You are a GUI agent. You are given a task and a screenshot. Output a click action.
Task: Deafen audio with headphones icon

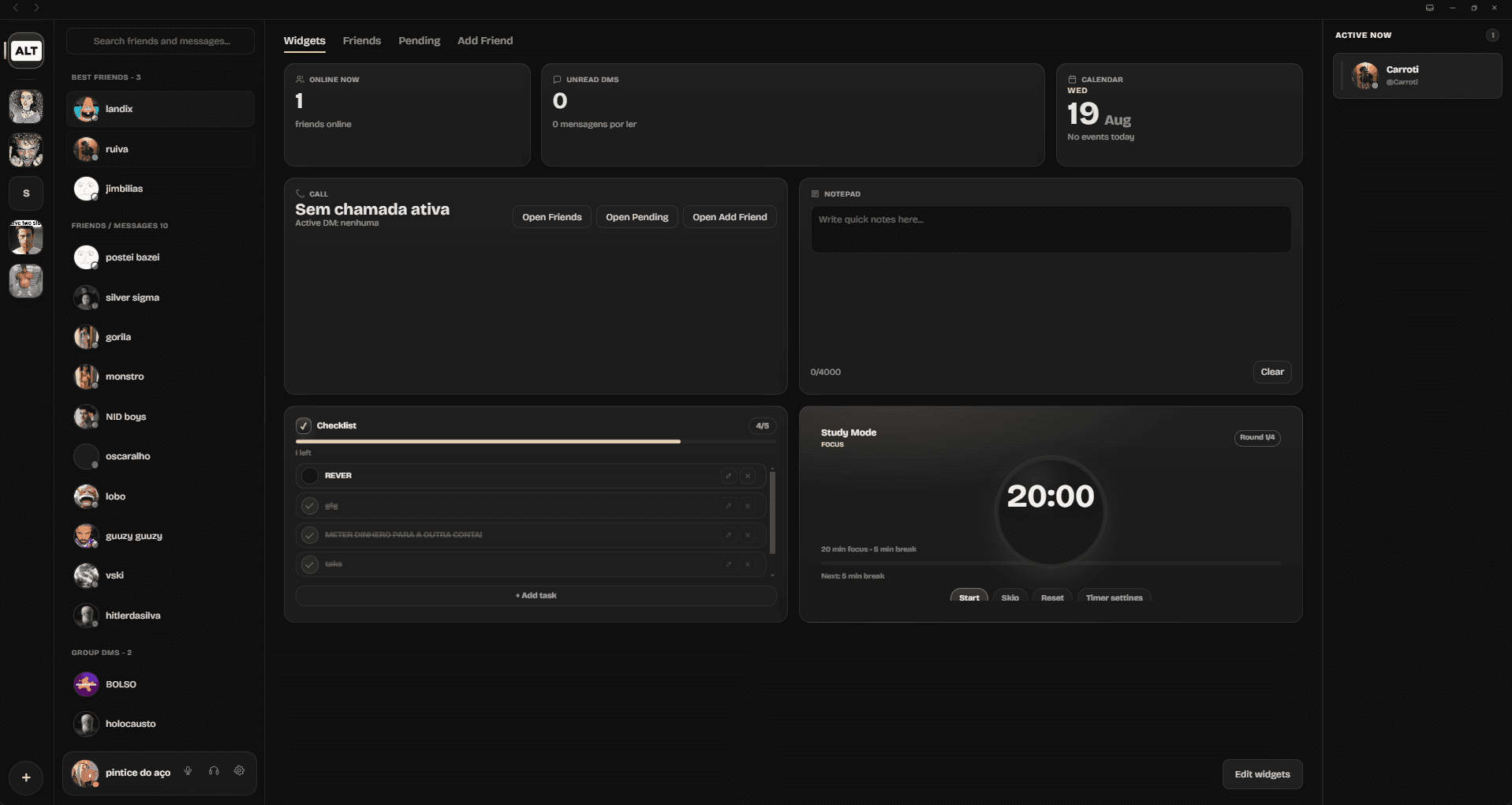click(x=214, y=771)
